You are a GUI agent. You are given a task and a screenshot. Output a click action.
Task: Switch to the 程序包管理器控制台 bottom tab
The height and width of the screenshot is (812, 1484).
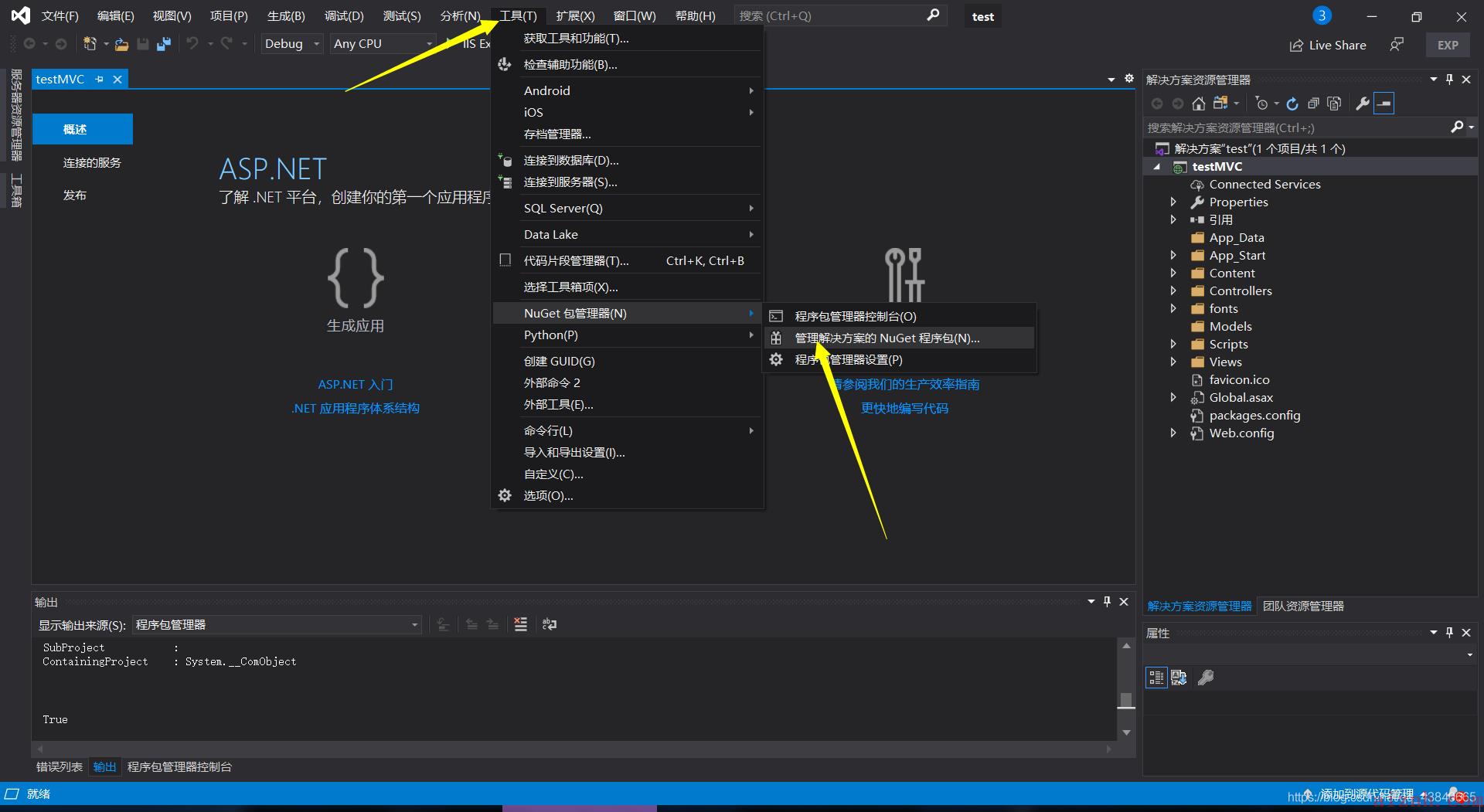(179, 766)
